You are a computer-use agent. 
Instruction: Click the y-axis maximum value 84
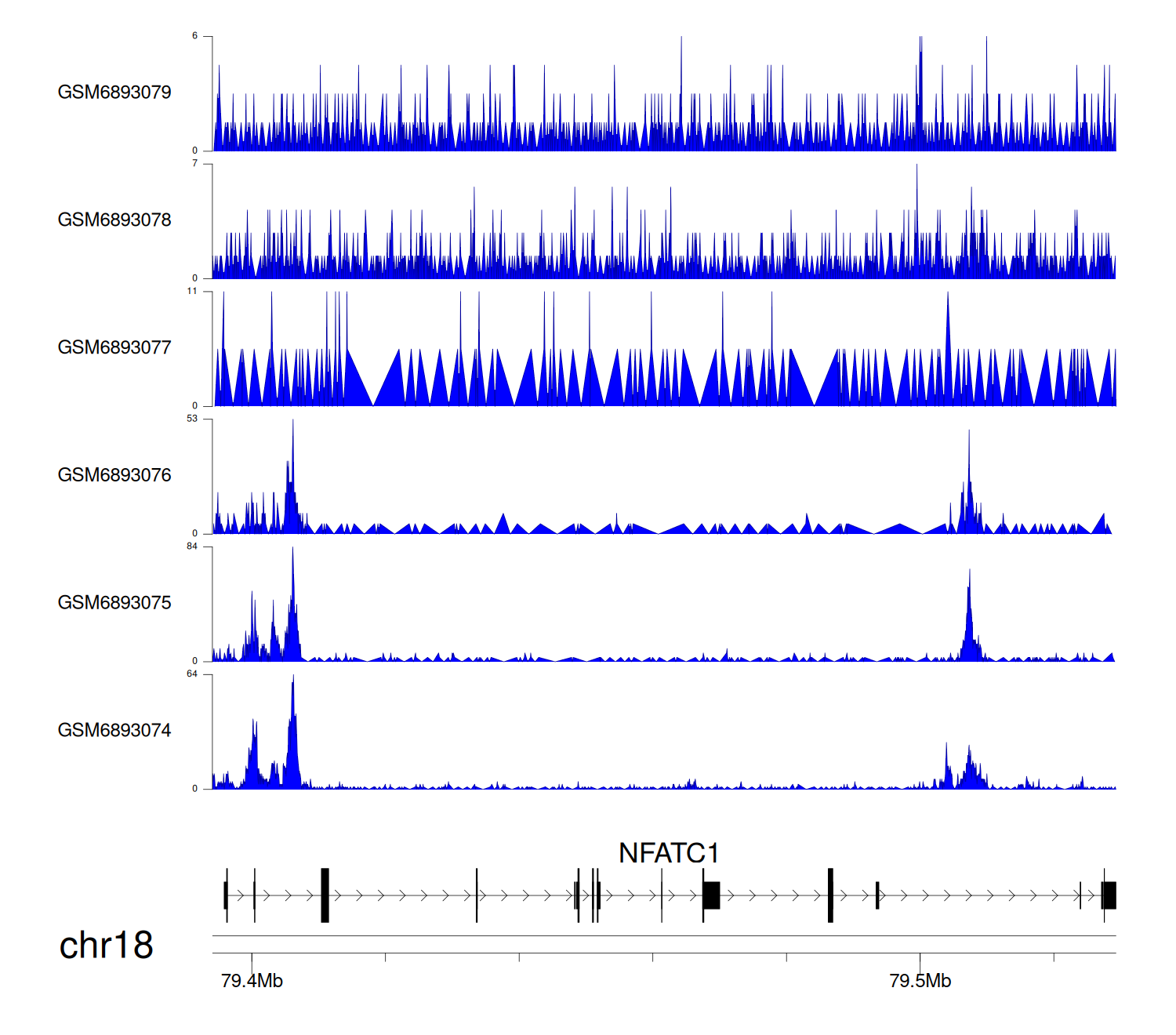click(x=192, y=547)
